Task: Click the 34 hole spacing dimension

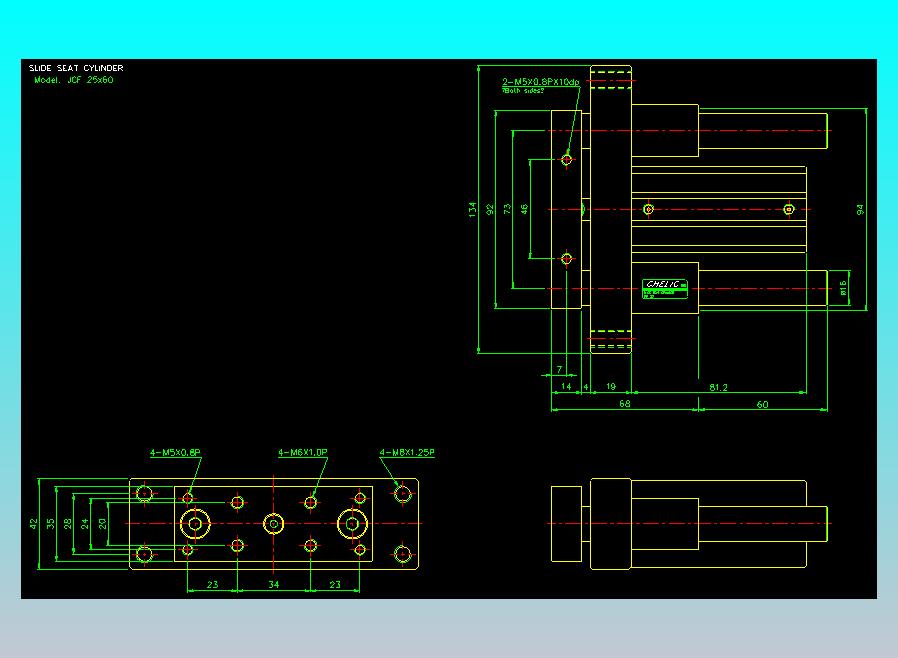Action: point(274,585)
